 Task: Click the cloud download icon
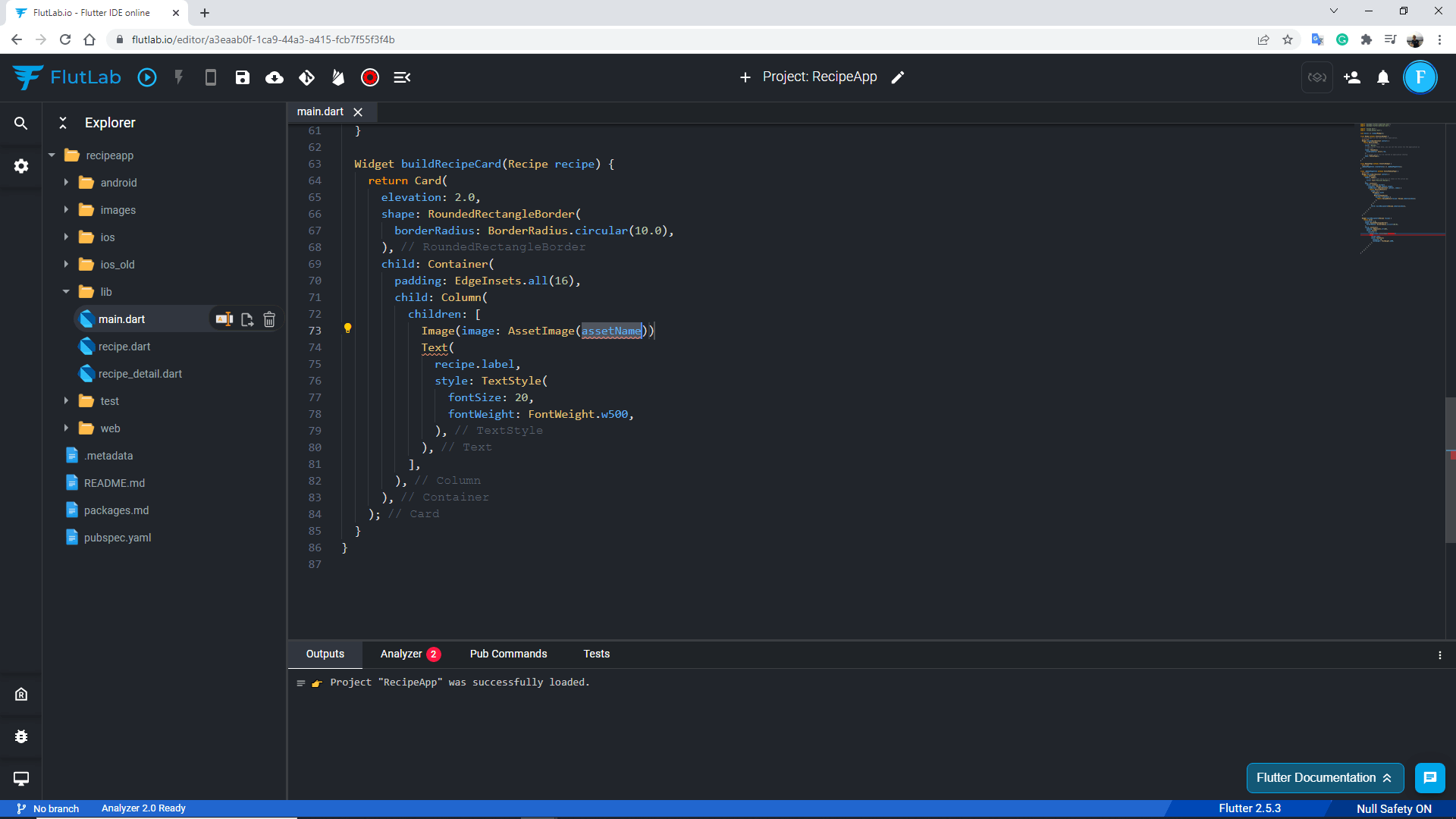click(275, 77)
